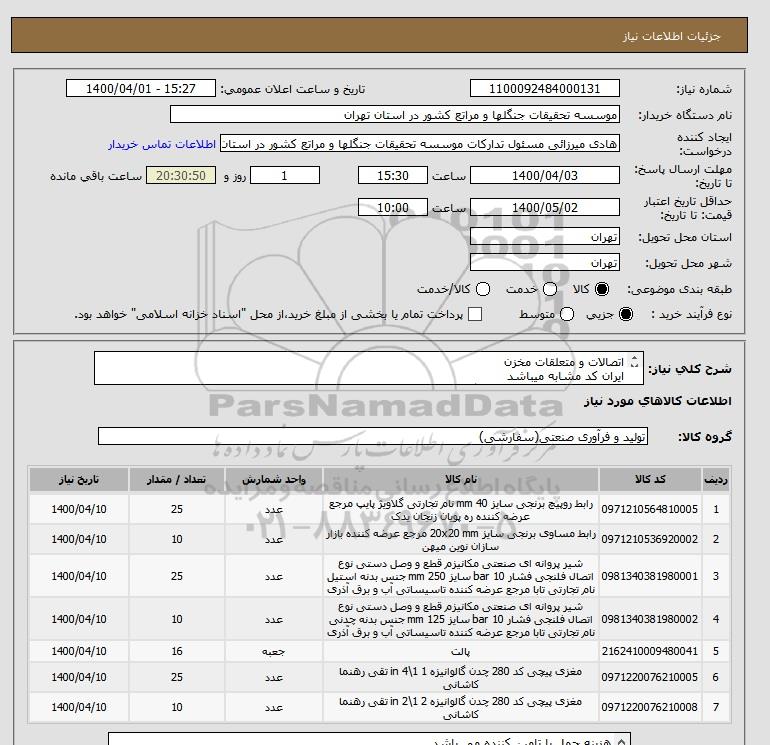Select the جزیی purchase type radio
Image resolution: width=770 pixels, height=745 pixels.
(626, 314)
